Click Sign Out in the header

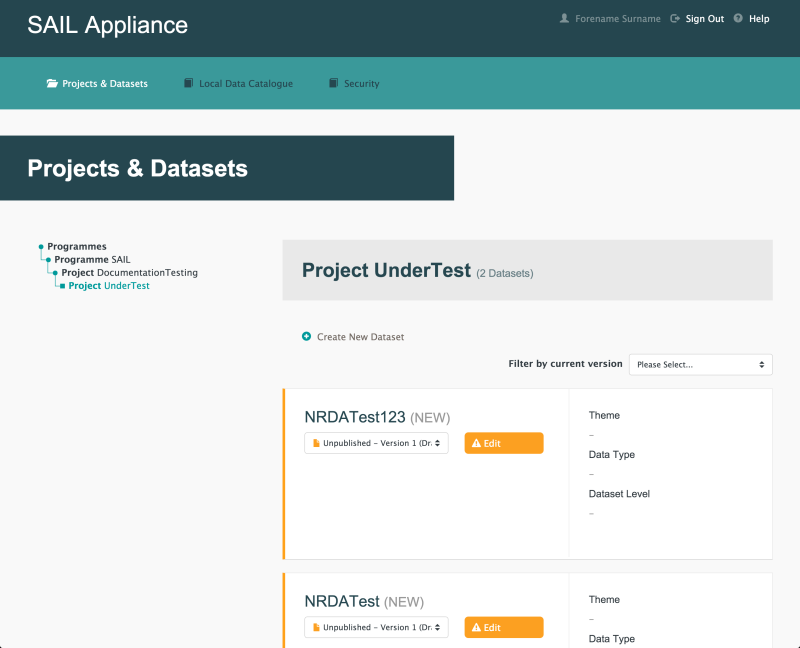tap(703, 18)
